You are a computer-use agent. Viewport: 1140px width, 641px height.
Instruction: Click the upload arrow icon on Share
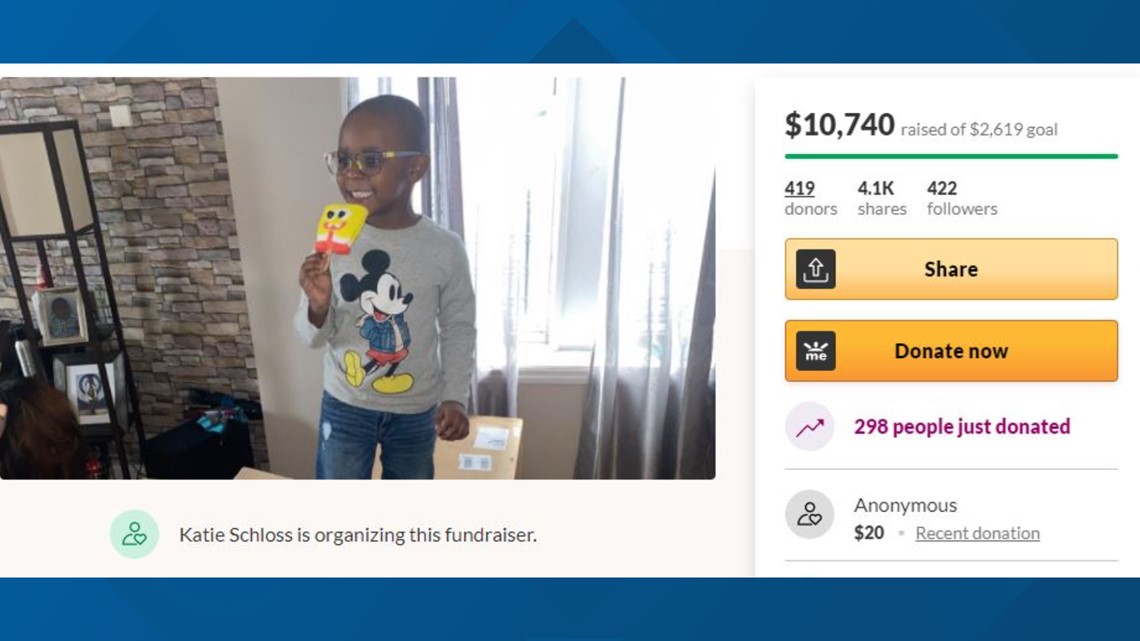[815, 269]
